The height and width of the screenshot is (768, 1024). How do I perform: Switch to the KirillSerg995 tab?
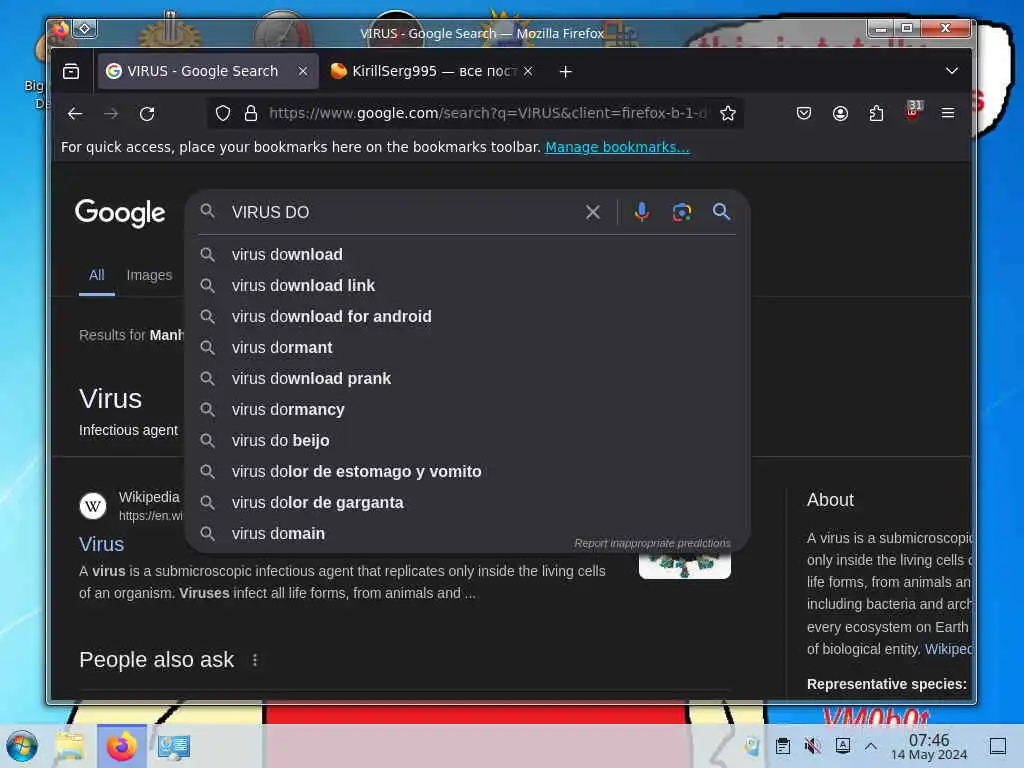(431, 71)
